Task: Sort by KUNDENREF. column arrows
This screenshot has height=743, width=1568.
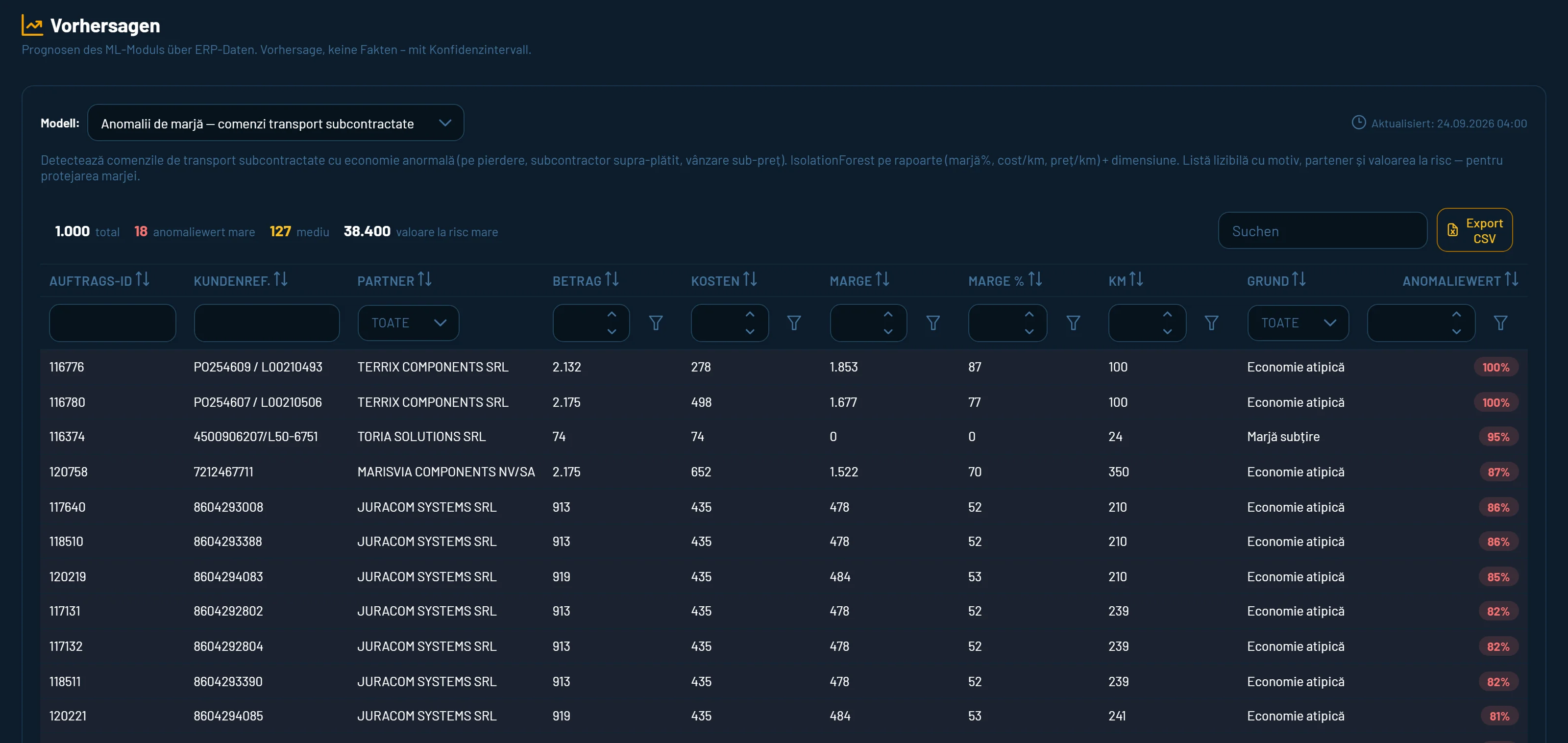Action: pyautogui.click(x=281, y=279)
